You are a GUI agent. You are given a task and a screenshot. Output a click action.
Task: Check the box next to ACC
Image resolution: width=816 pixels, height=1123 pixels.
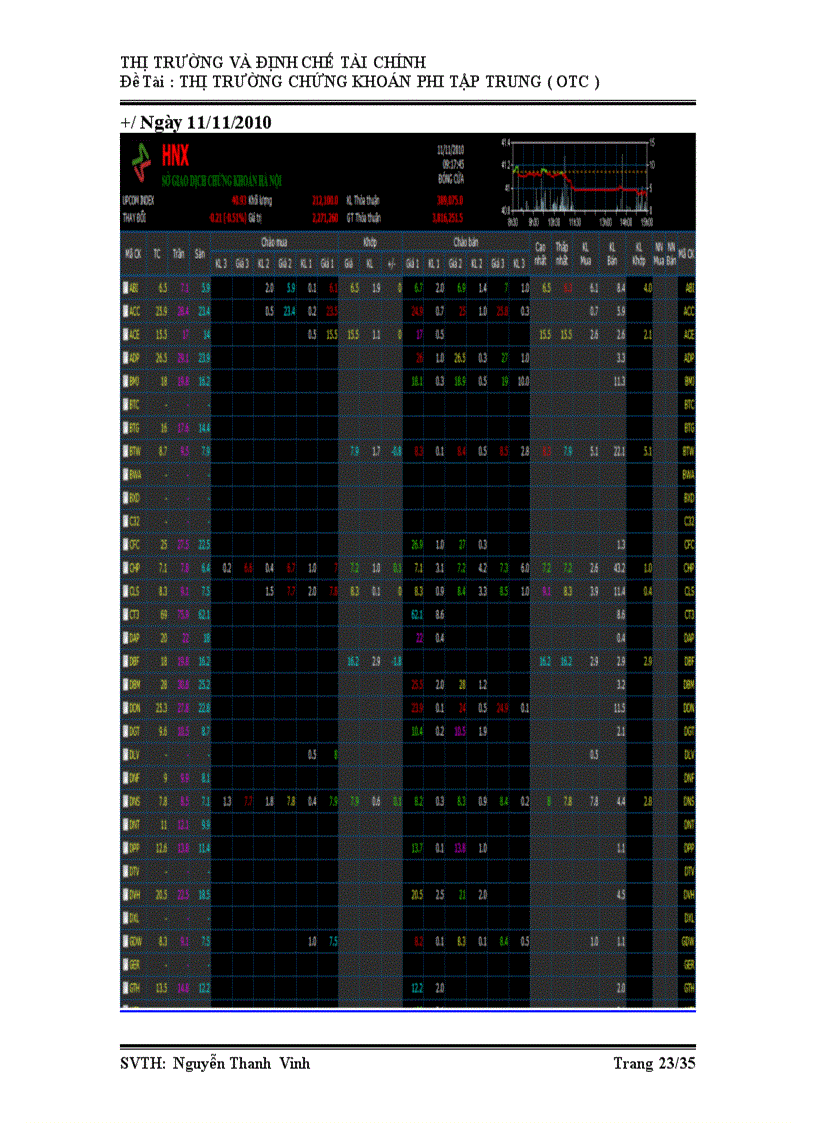coord(125,311)
